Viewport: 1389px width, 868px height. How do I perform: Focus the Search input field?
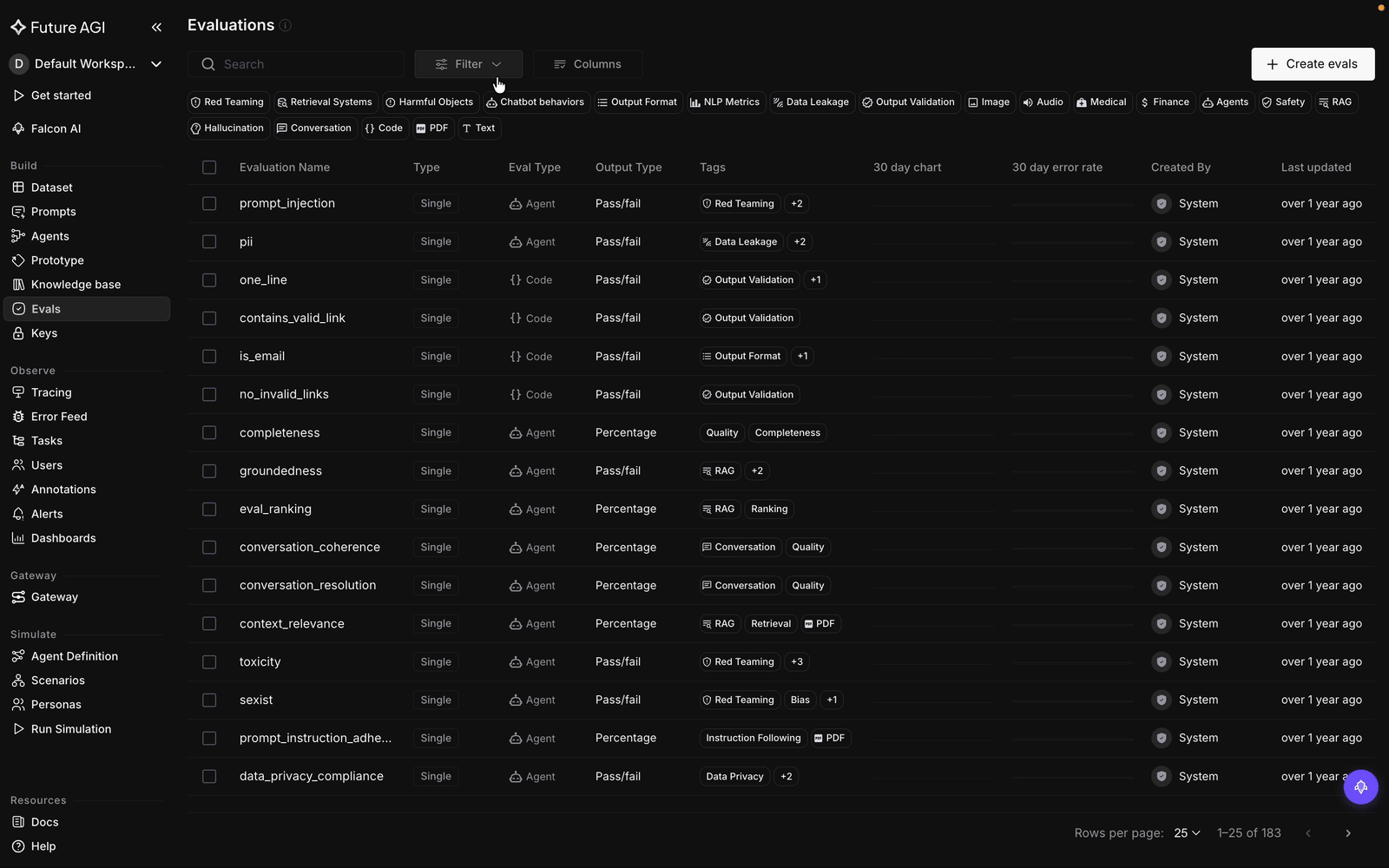[296, 64]
